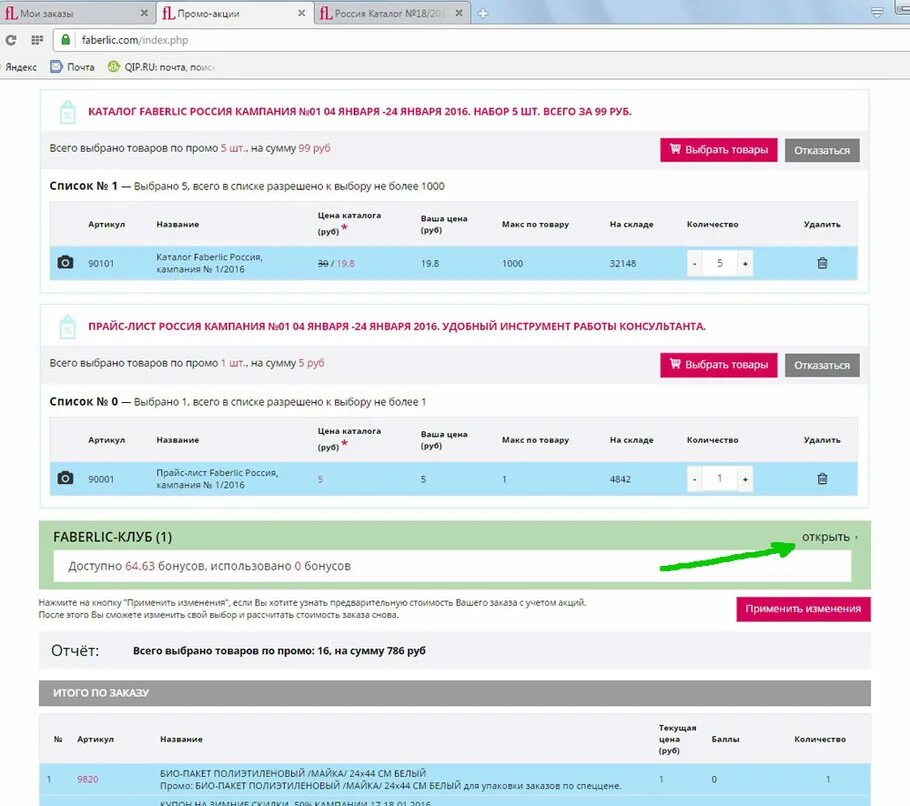Click quantity field showing 1 for article 90001
Viewport: 910px width, 806px height.
click(720, 479)
